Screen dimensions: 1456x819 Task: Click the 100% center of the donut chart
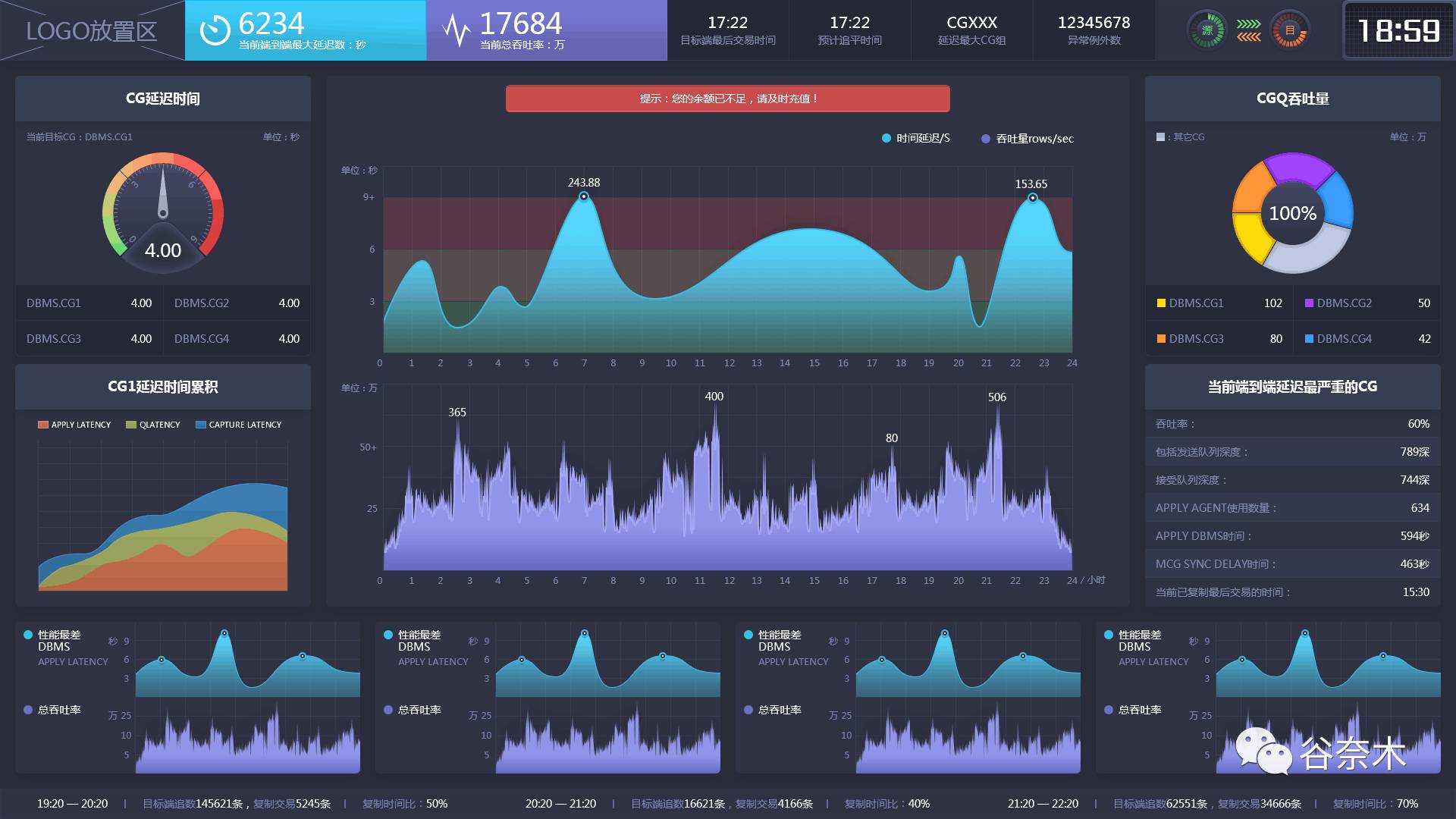[x=1293, y=214]
